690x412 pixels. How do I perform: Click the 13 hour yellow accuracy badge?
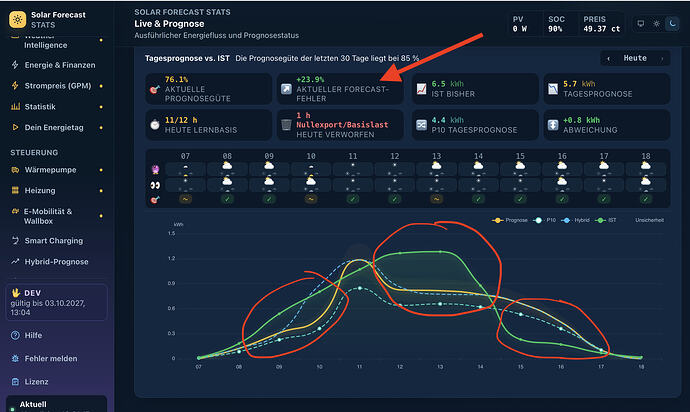pyautogui.click(x=437, y=199)
